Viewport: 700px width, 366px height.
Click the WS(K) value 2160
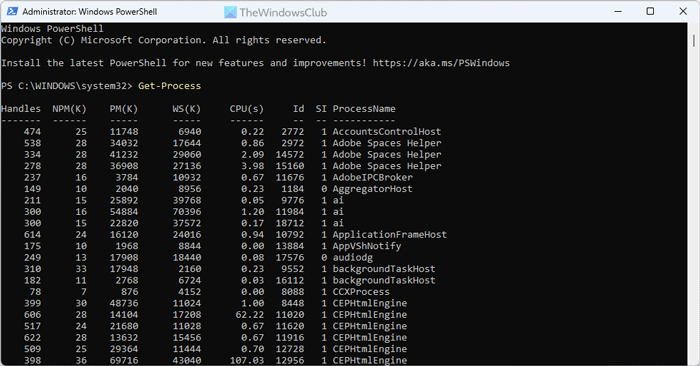point(190,269)
